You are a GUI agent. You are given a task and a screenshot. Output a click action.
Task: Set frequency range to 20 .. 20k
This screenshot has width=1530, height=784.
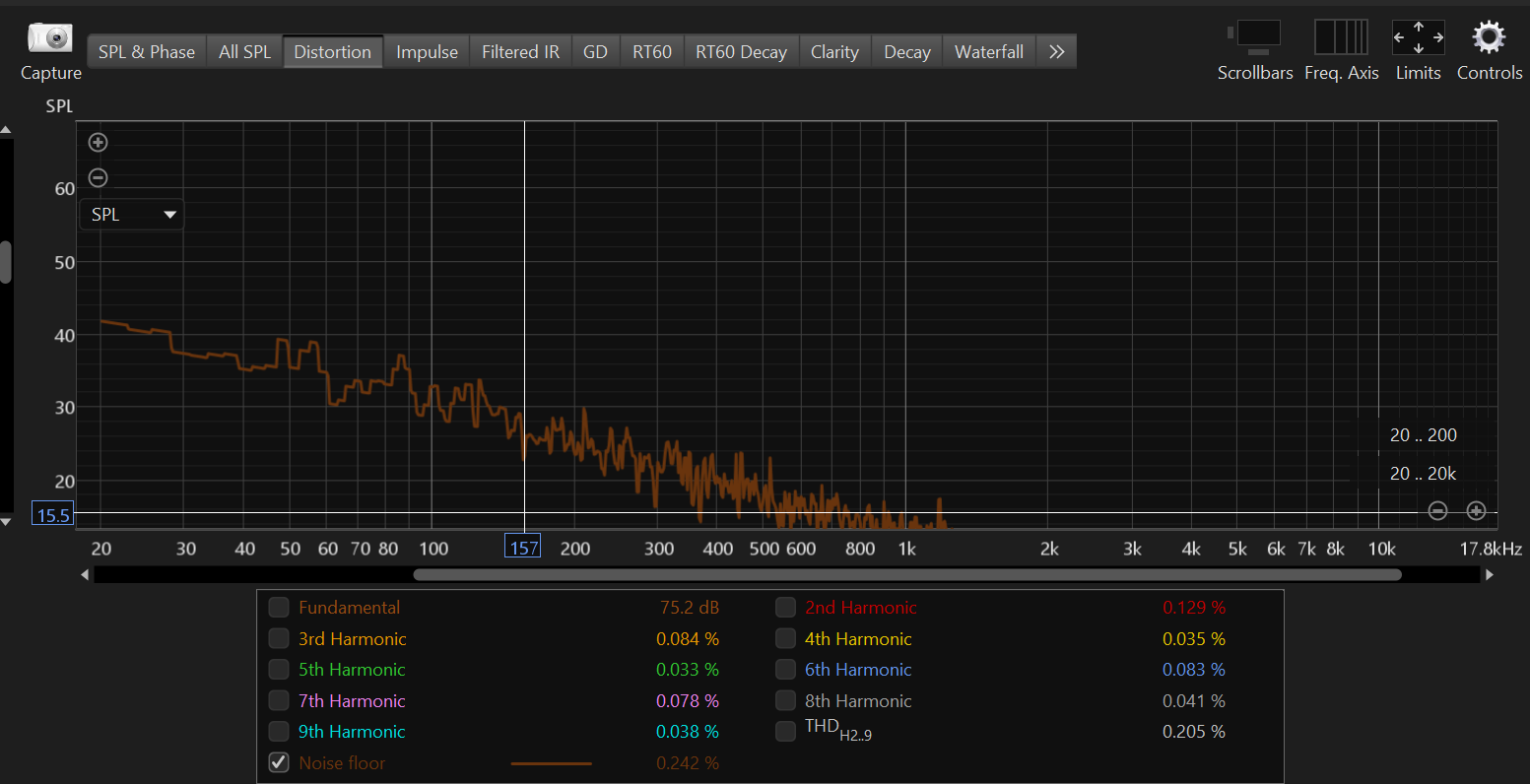point(1423,474)
